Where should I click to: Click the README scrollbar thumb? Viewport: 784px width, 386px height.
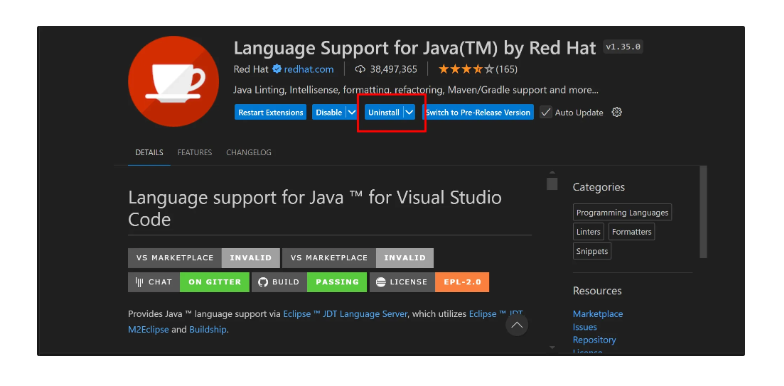click(552, 184)
